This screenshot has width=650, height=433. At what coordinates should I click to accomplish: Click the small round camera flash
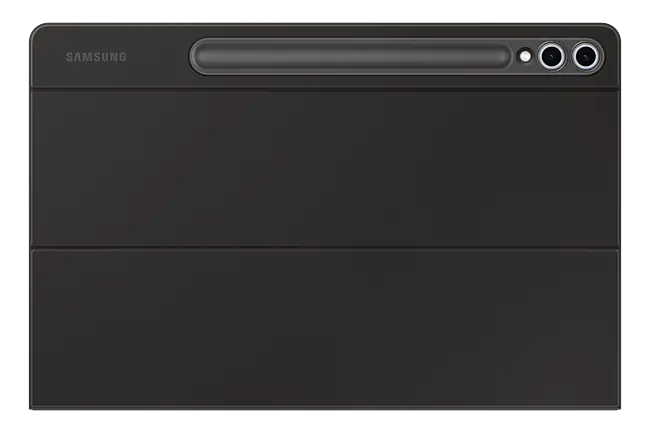(525, 56)
